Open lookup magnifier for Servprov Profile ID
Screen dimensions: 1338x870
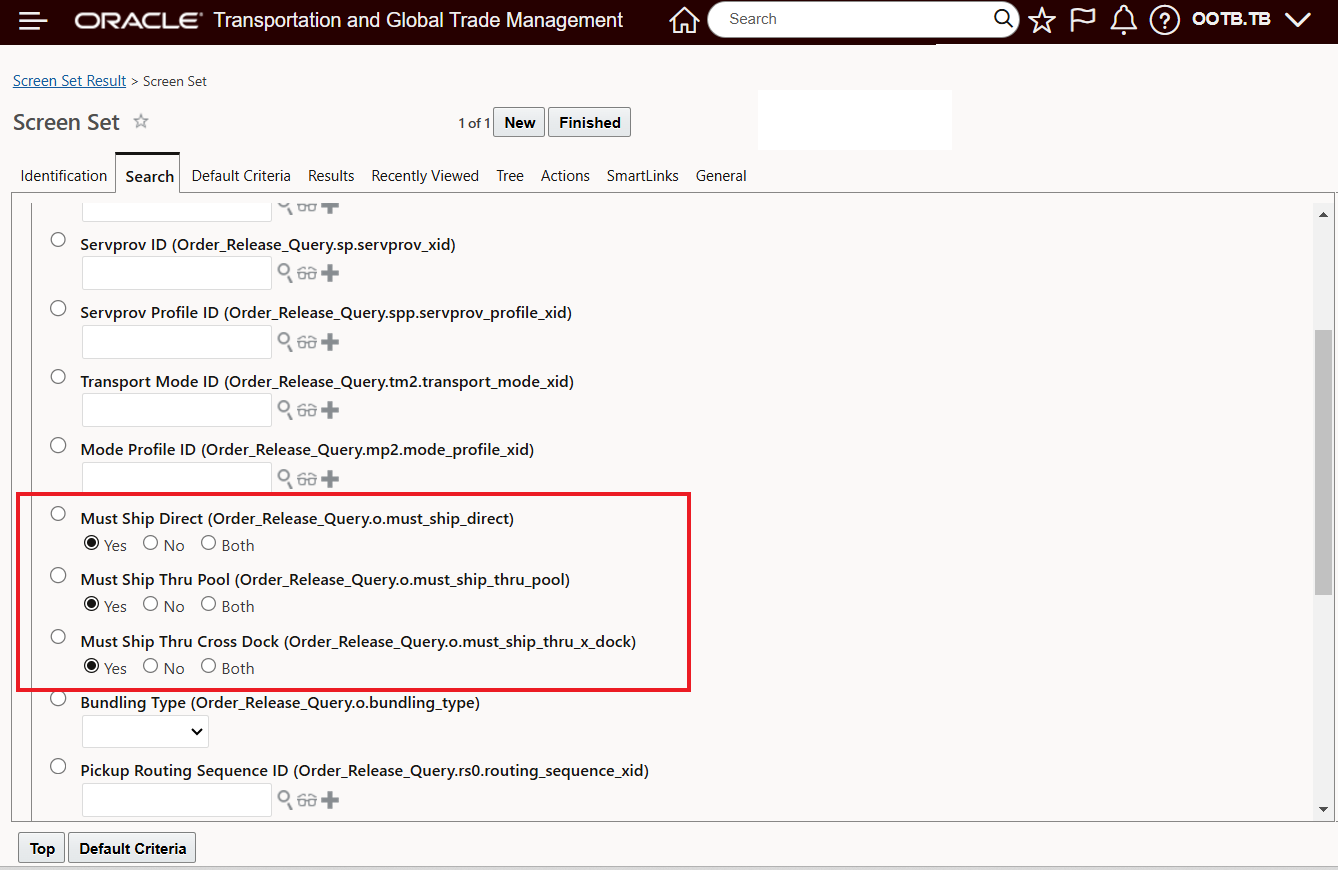[x=285, y=342]
